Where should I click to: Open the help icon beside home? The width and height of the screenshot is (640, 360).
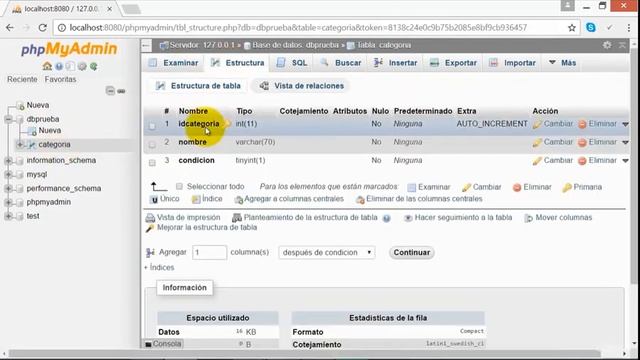coord(59,66)
